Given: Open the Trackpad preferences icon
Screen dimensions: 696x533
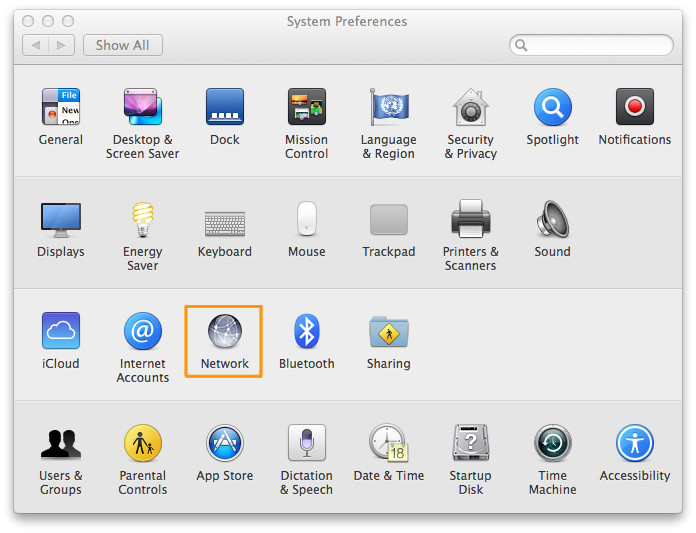Looking at the screenshot, I should tap(389, 219).
